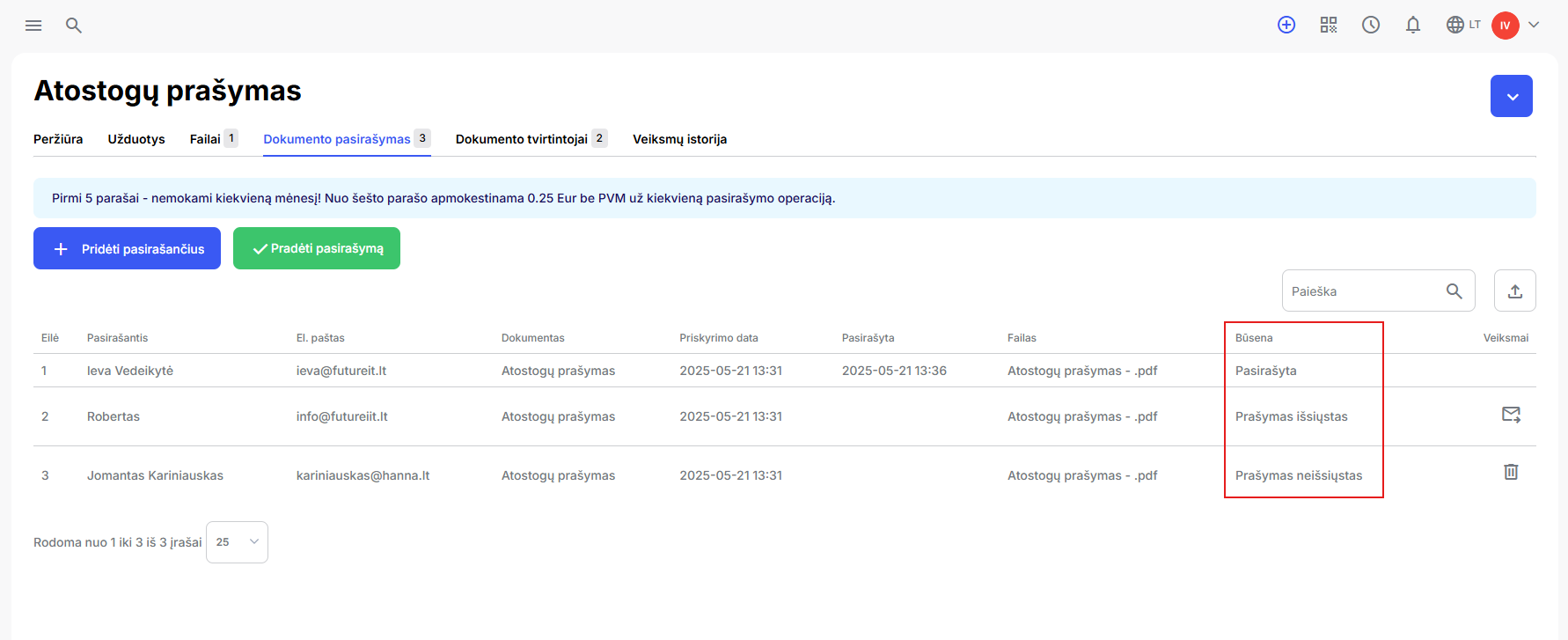Click Atostogų prašymas - .pdf in Ieva's row
1568x640 pixels.
click(x=1082, y=371)
